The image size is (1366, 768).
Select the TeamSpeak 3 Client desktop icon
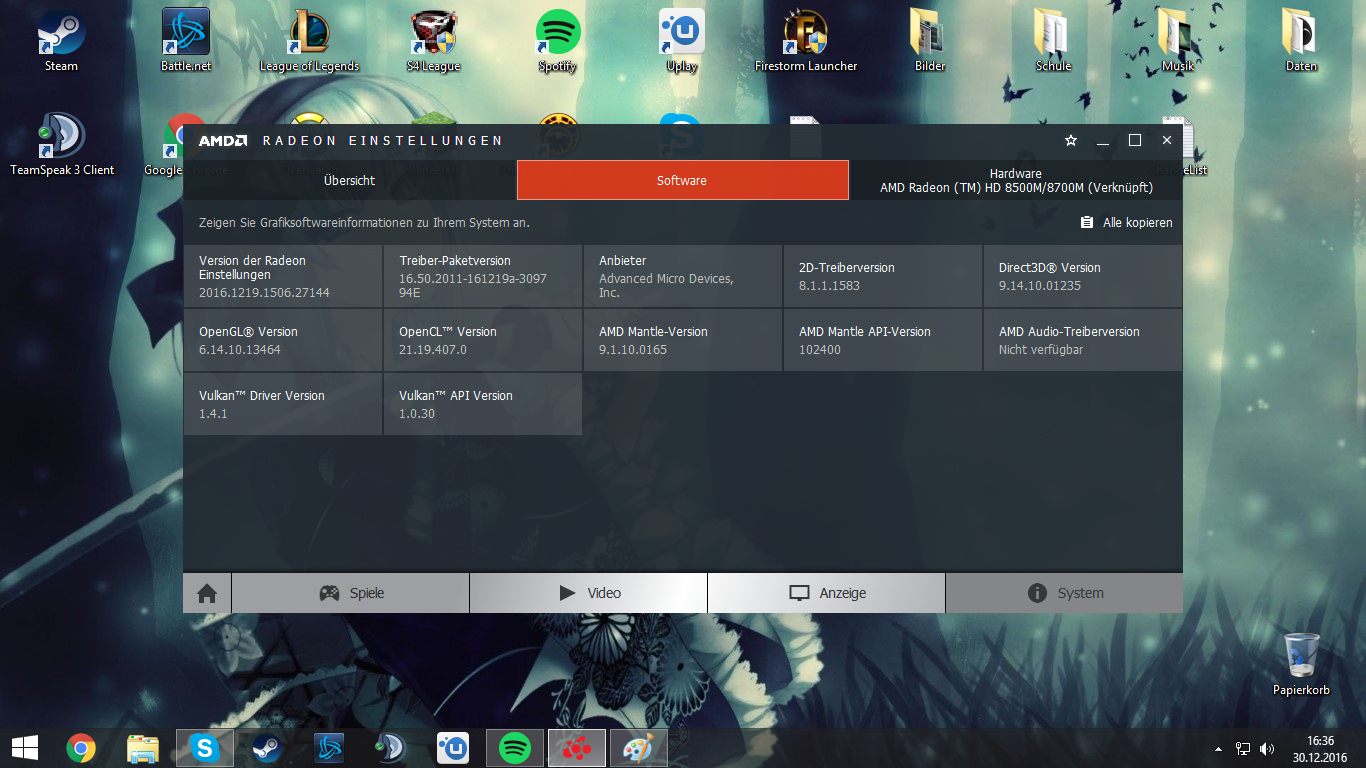62,145
